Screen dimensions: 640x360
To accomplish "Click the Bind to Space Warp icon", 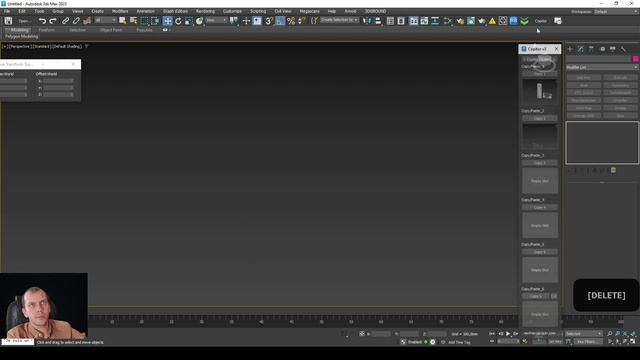I will (87, 21).
